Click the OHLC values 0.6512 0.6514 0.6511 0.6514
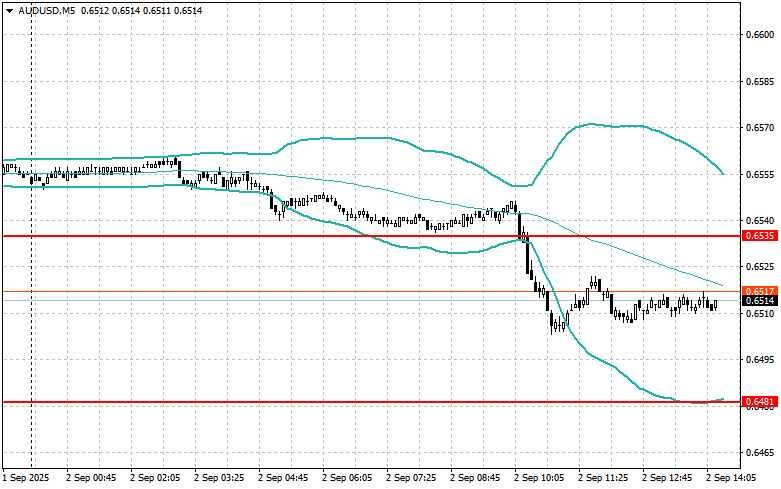This screenshot has height=489, width=781. [x=141, y=10]
